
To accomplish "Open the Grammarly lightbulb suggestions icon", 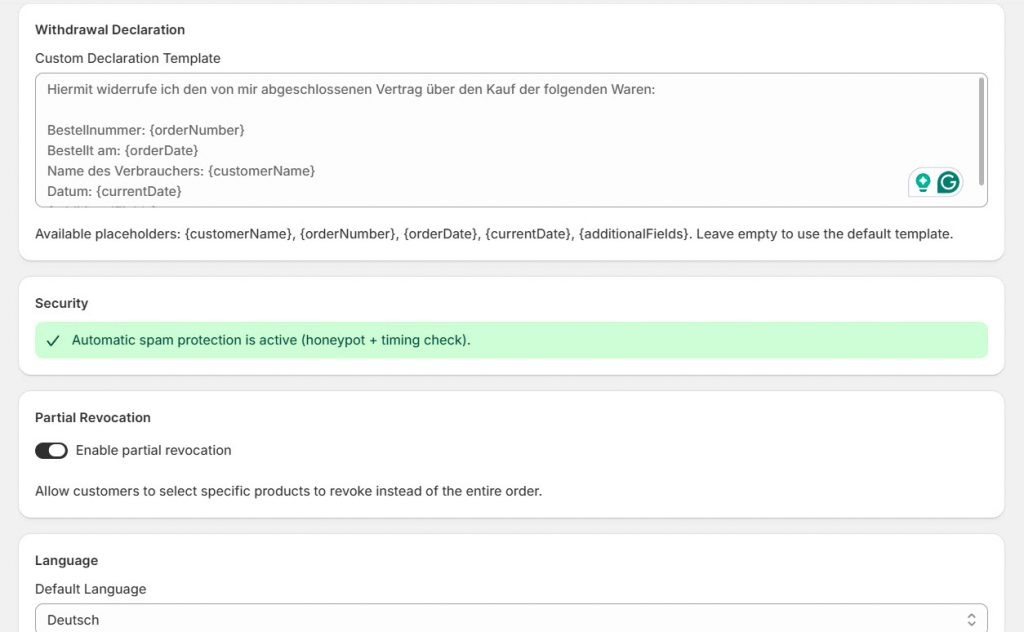I will point(923,182).
